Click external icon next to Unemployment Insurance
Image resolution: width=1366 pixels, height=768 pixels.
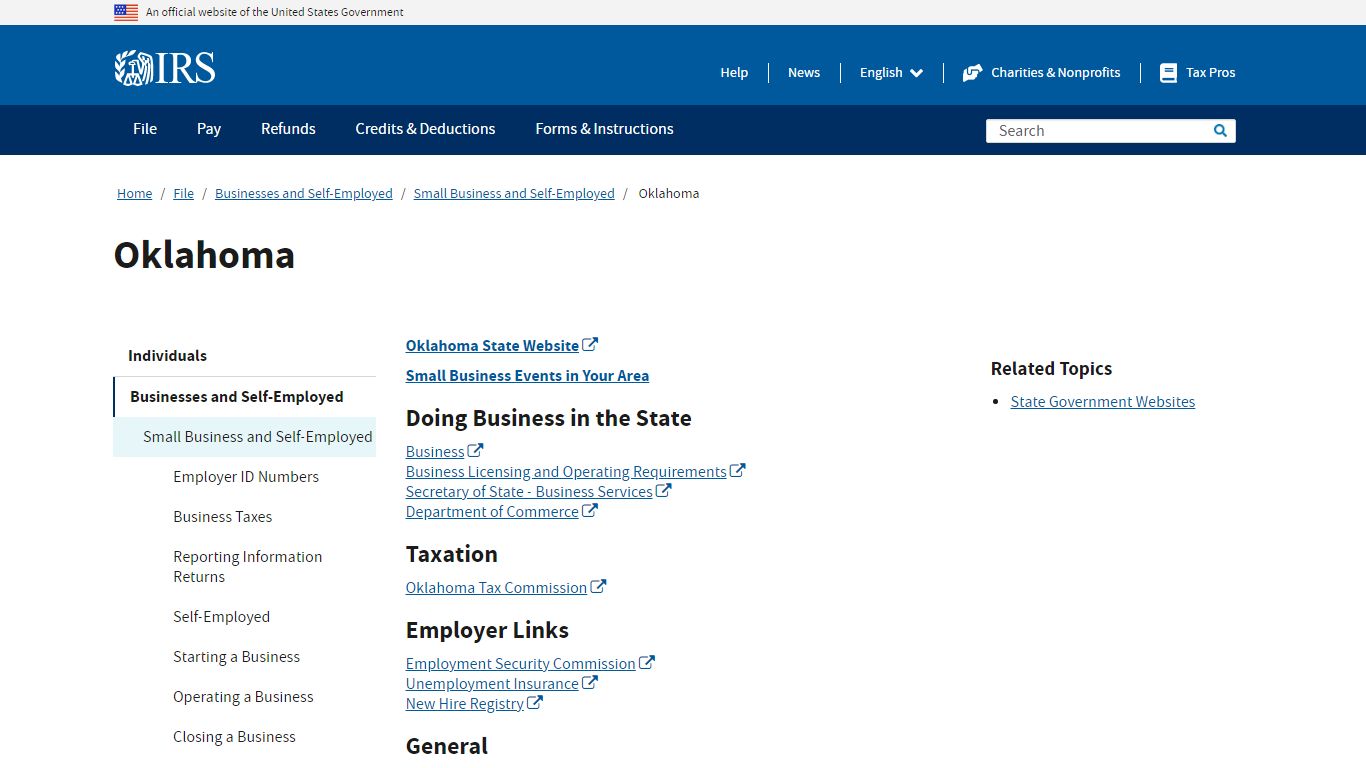pos(590,682)
